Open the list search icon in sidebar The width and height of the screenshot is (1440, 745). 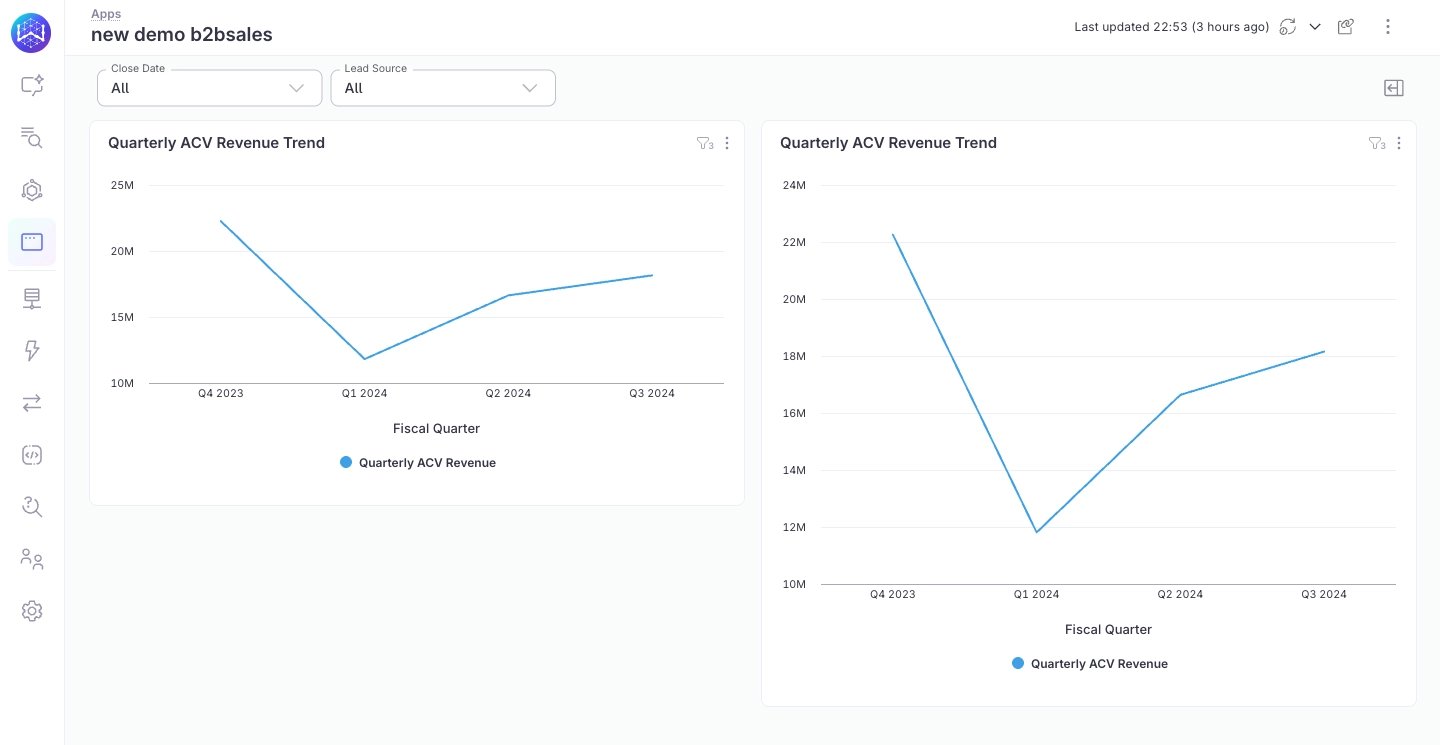pos(32,138)
